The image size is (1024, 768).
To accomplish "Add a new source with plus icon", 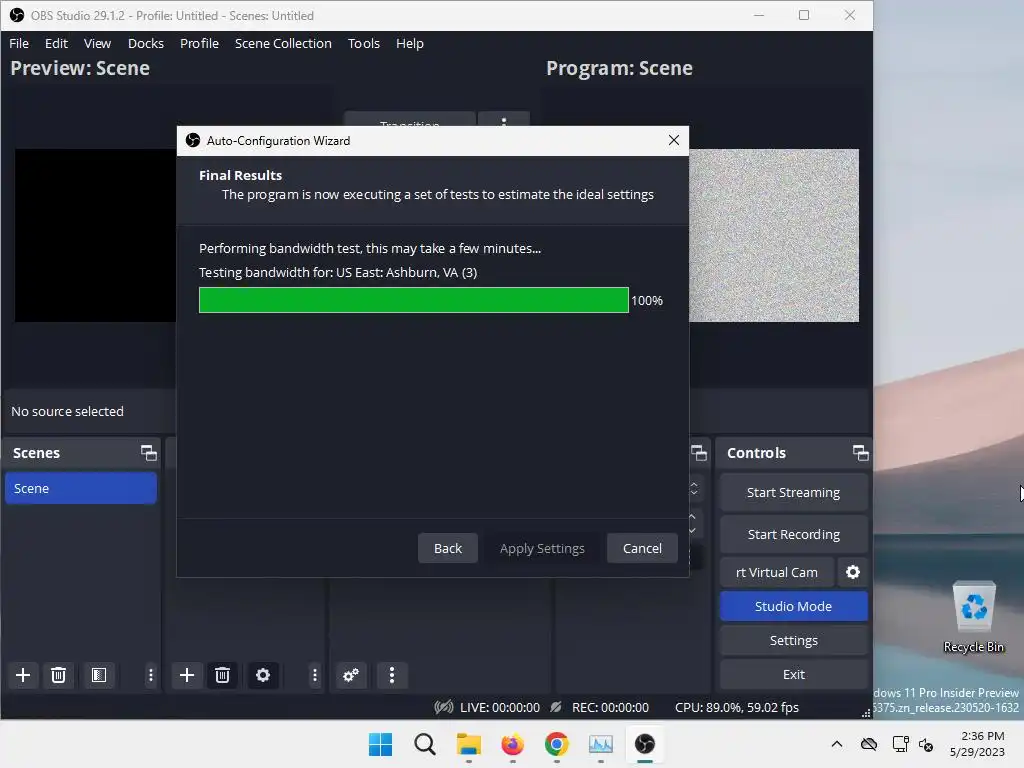I will coord(187,675).
